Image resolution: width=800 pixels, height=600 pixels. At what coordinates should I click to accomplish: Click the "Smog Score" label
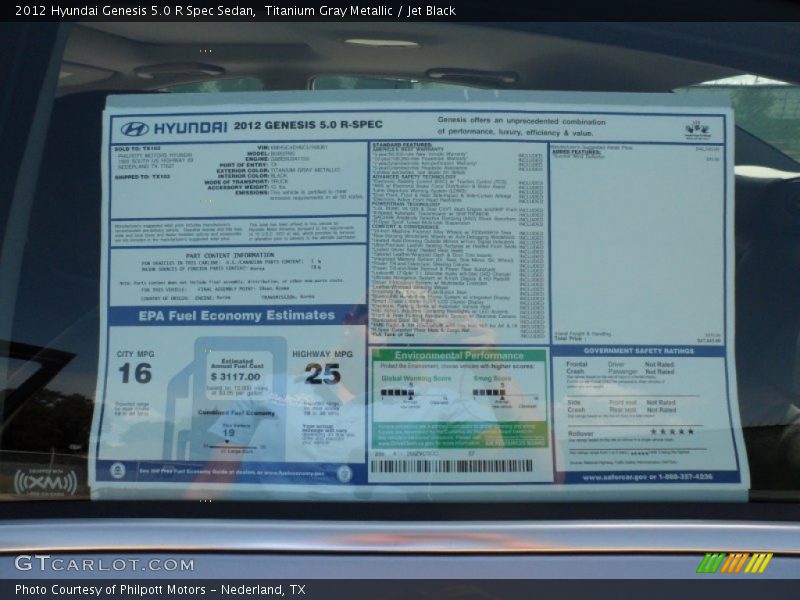pyautogui.click(x=492, y=379)
